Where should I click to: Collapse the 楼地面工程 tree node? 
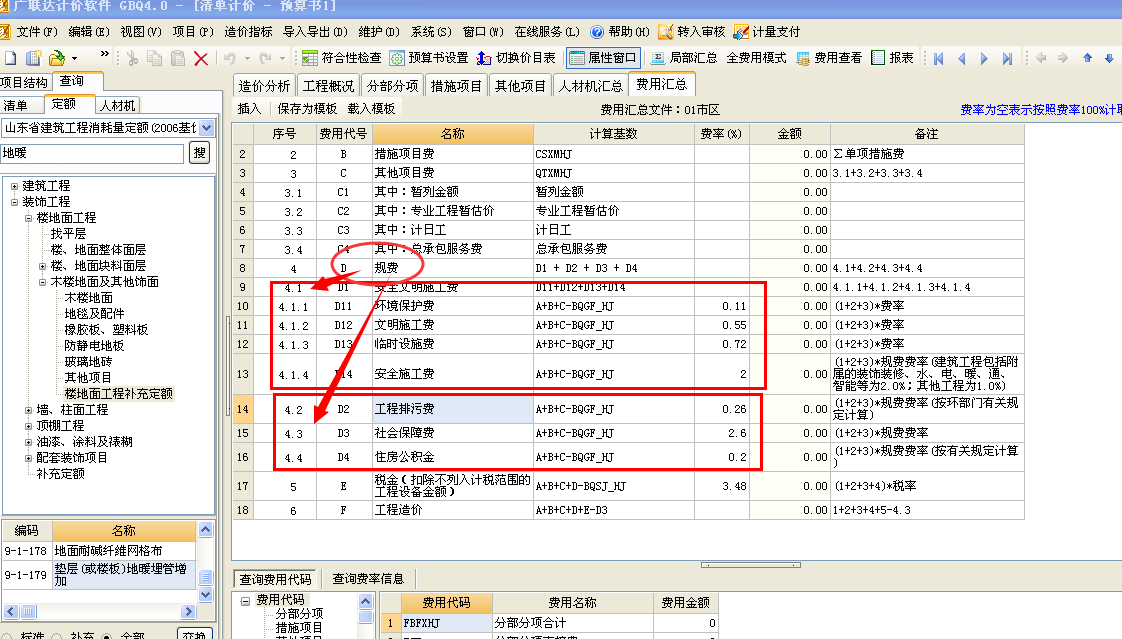(29, 218)
